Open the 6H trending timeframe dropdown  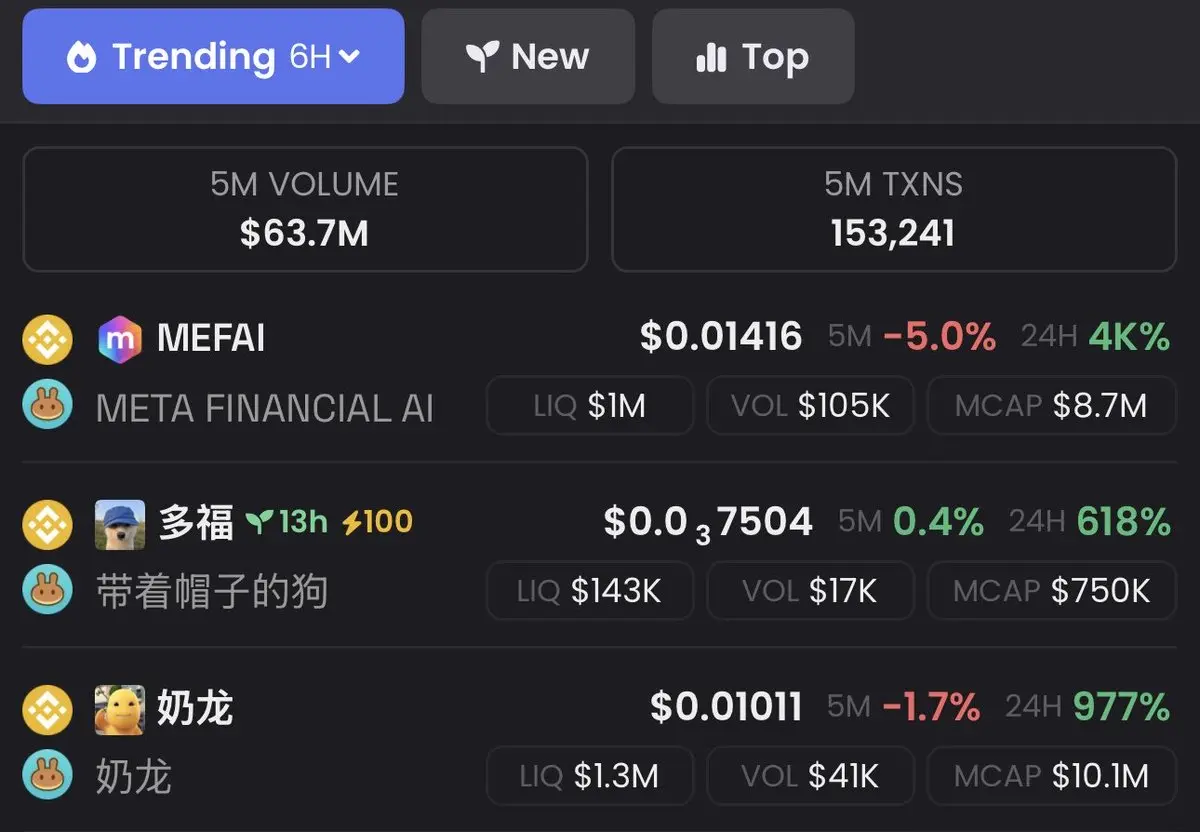324,57
